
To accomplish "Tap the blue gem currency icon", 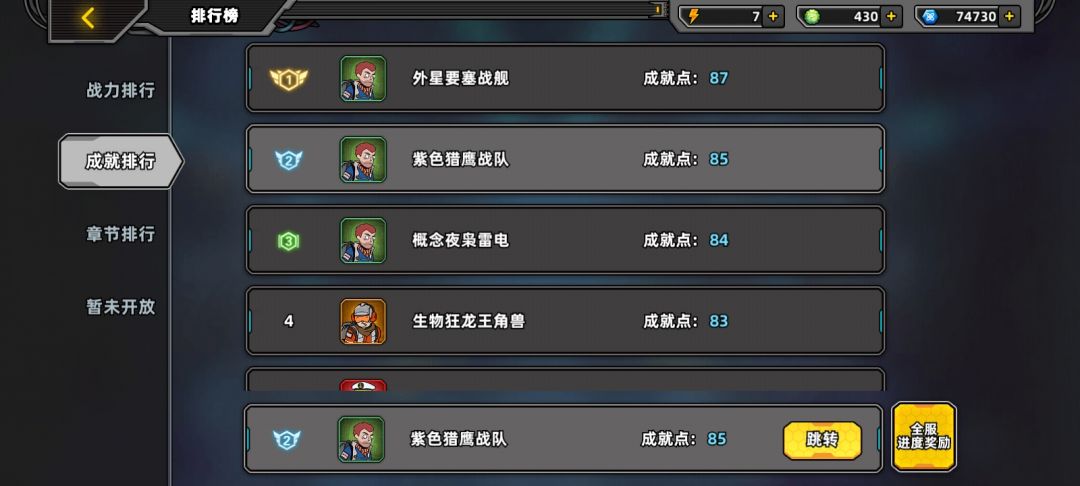I will tap(930, 17).
